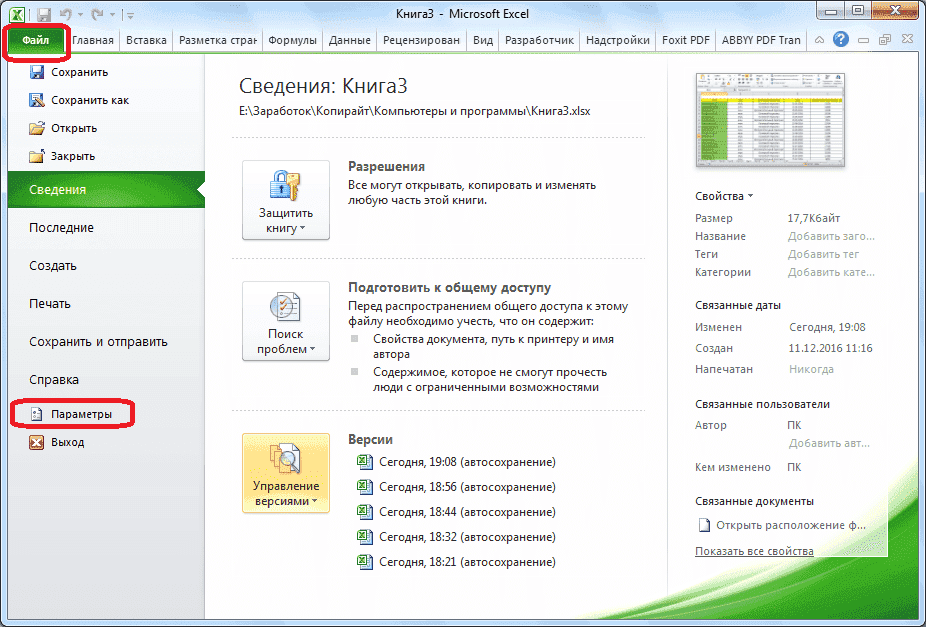Viewport: 926px width, 627px height.
Task: Click the Показать все свойства link
Action: [754, 551]
